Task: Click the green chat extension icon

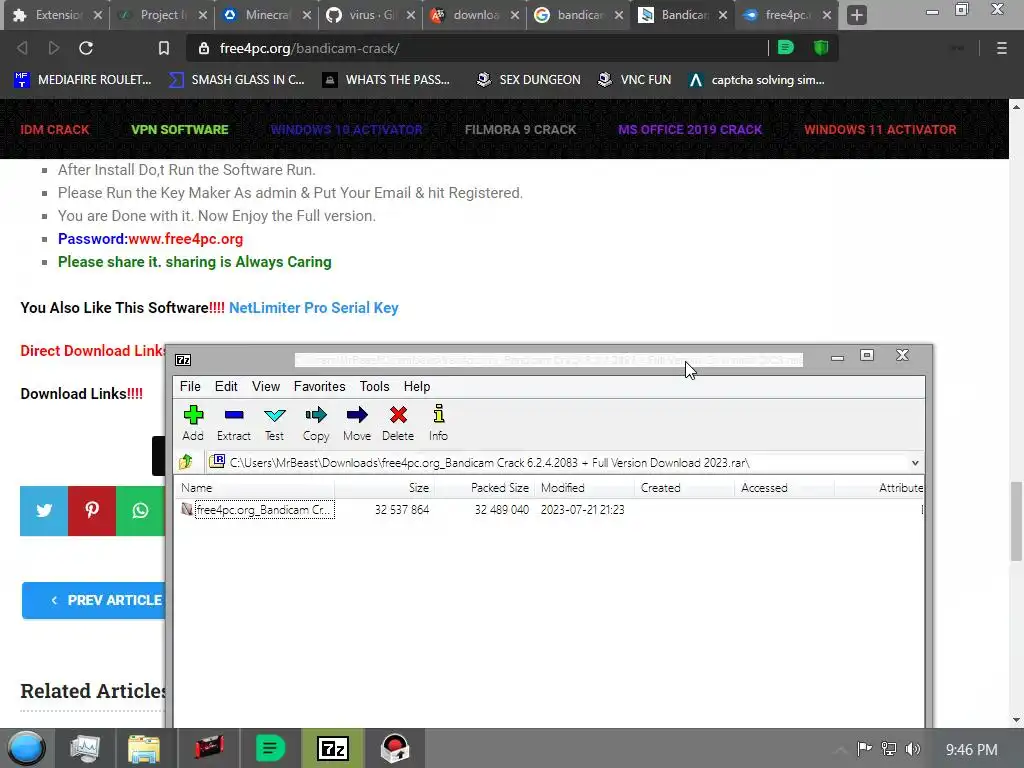Action: [x=786, y=48]
